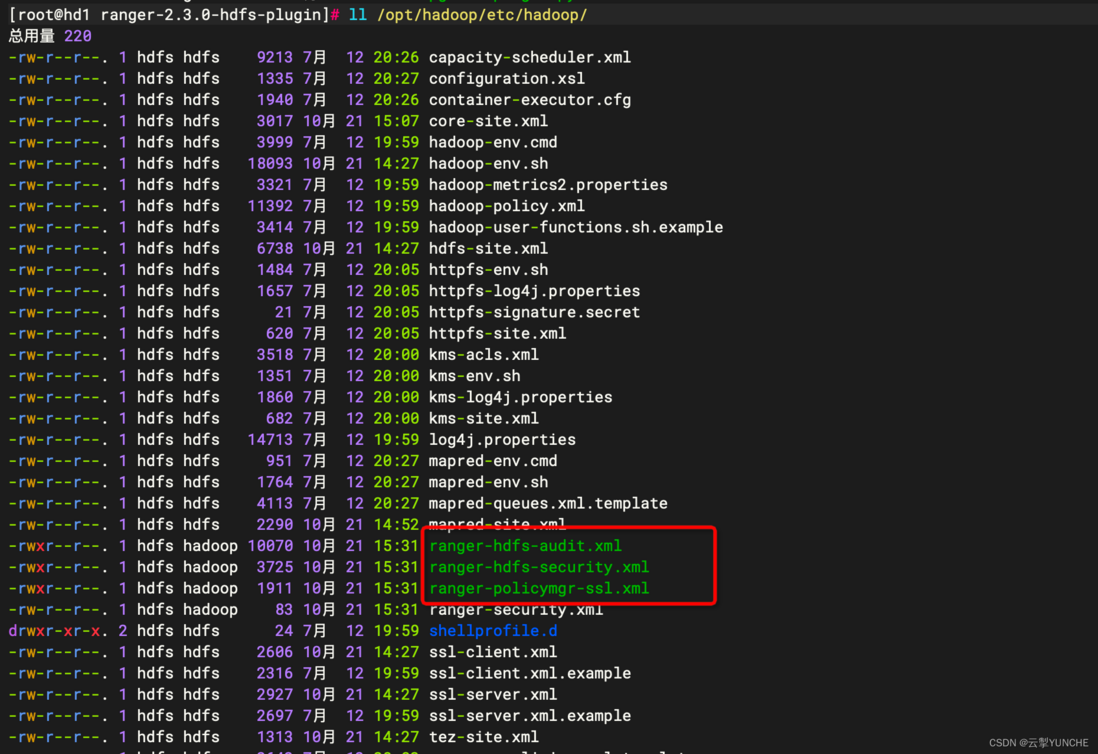This screenshot has height=754, width=1098.
Task: Select mapred-queues.xml.template filename
Action: (x=548, y=503)
